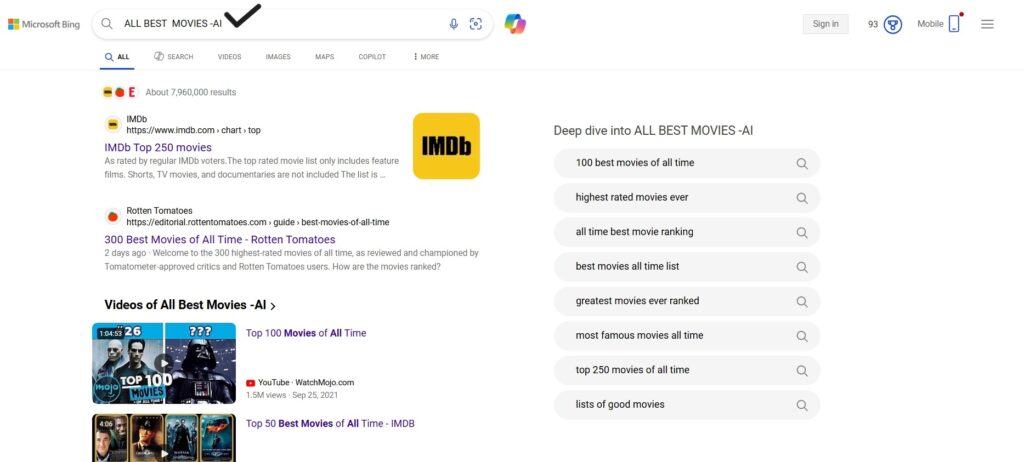Open the hamburger settings menu
Image resolution: width=1024 pixels, height=462 pixels.
[987, 24]
